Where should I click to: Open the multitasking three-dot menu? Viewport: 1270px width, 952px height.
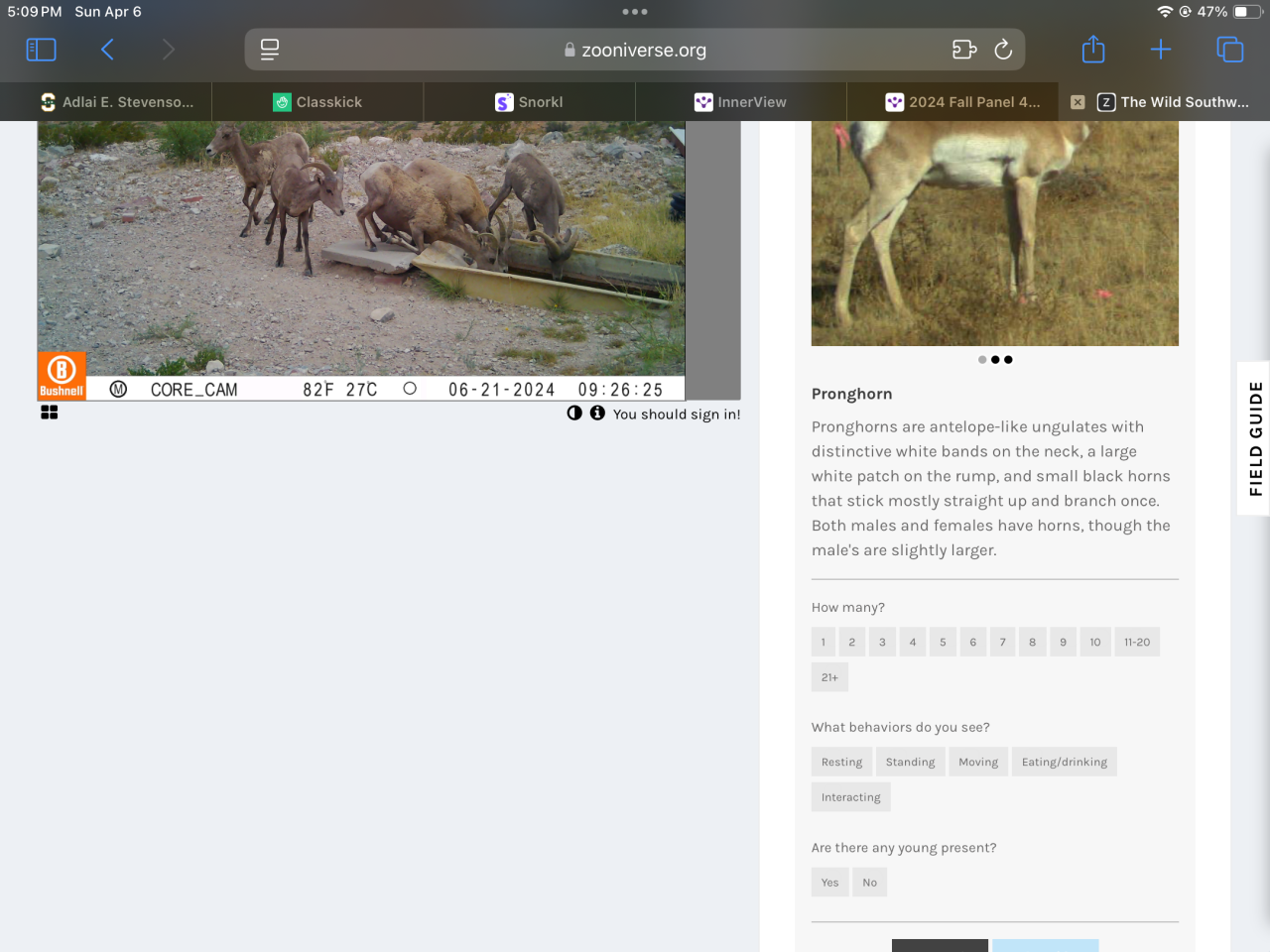[x=635, y=12]
